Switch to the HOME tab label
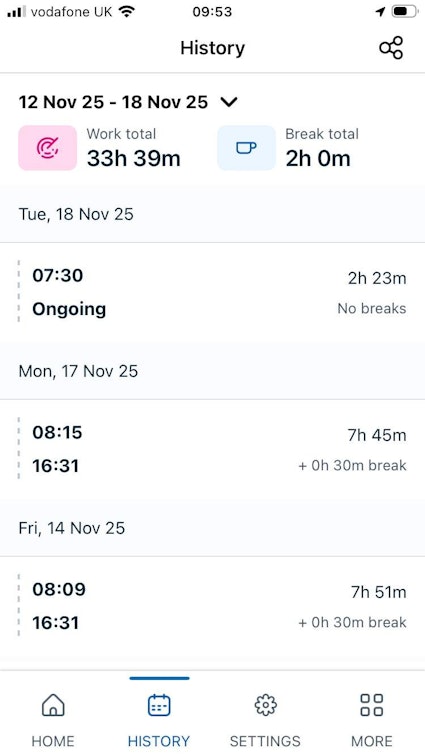 (53, 741)
